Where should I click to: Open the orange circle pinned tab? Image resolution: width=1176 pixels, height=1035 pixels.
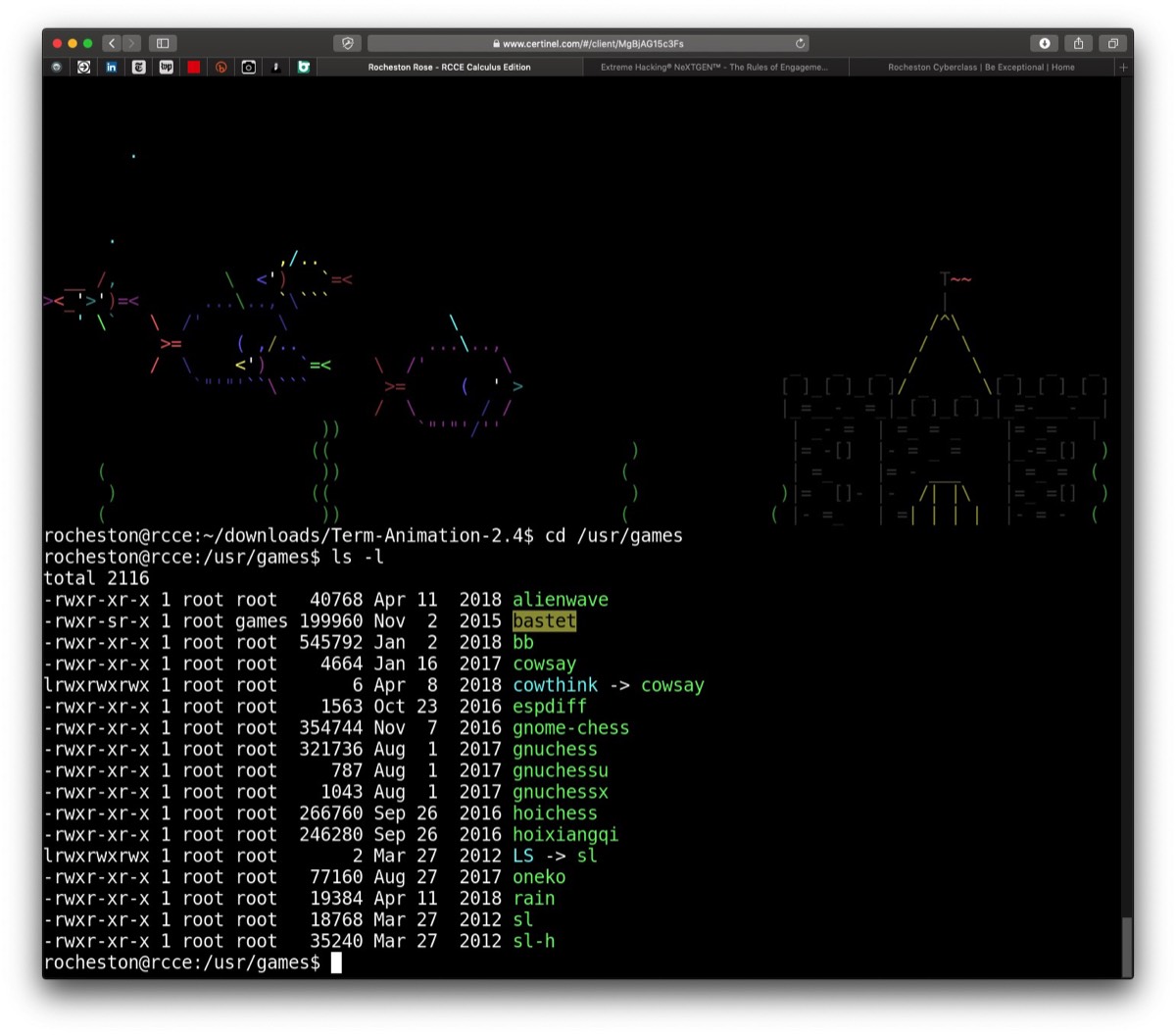[x=221, y=68]
